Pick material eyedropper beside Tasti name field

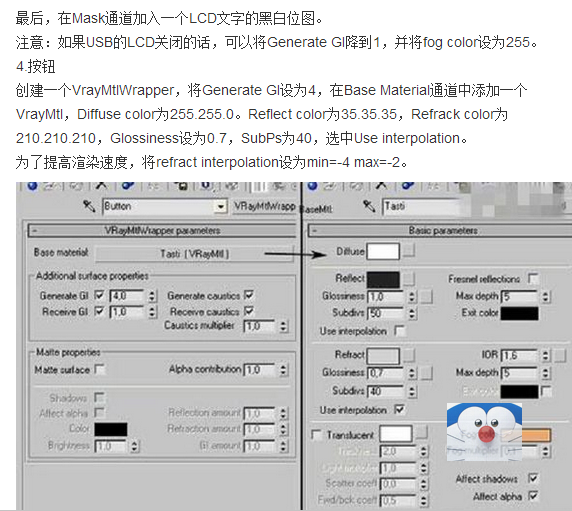(369, 206)
